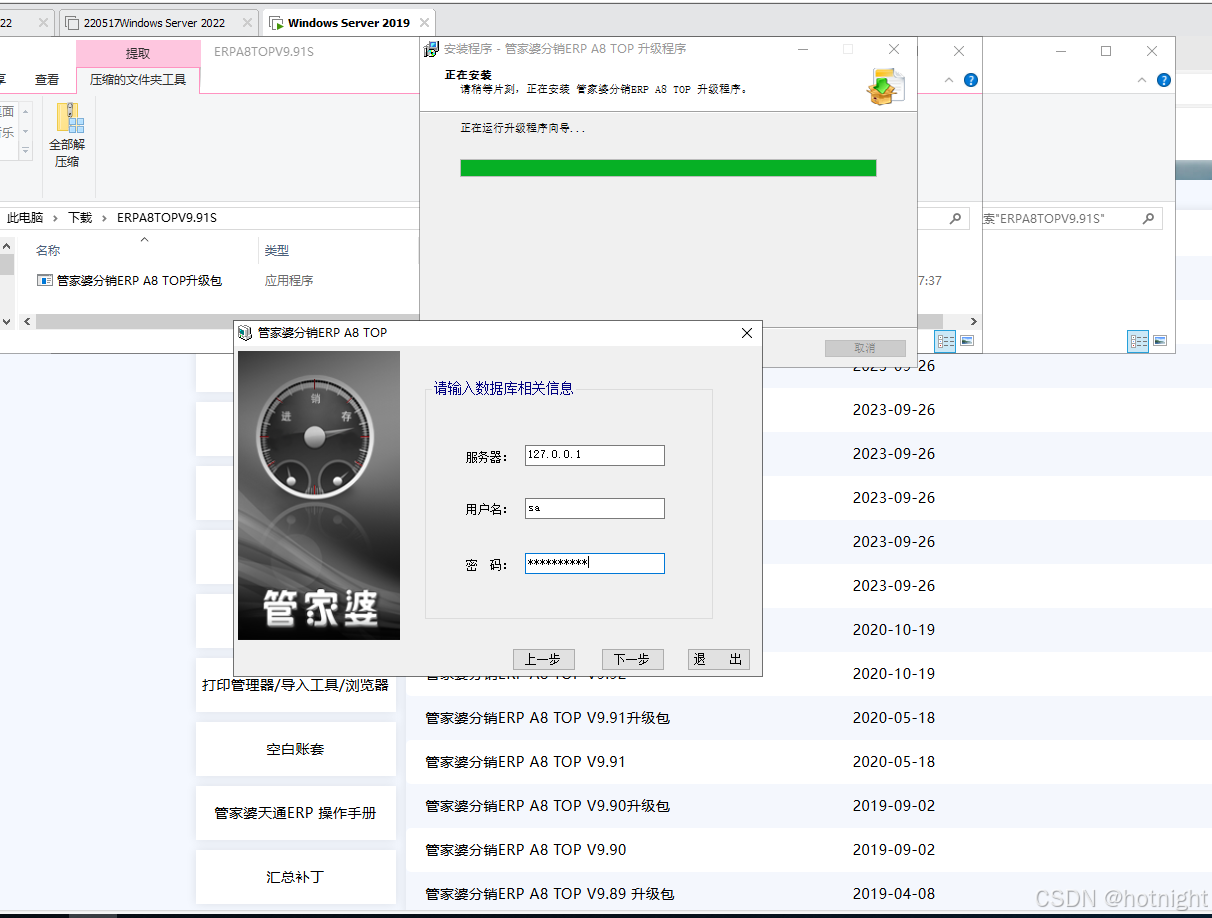Viewport: 1212px width, 918px height.
Task: Click the blue Help question-mark icon
Action: [x=971, y=80]
